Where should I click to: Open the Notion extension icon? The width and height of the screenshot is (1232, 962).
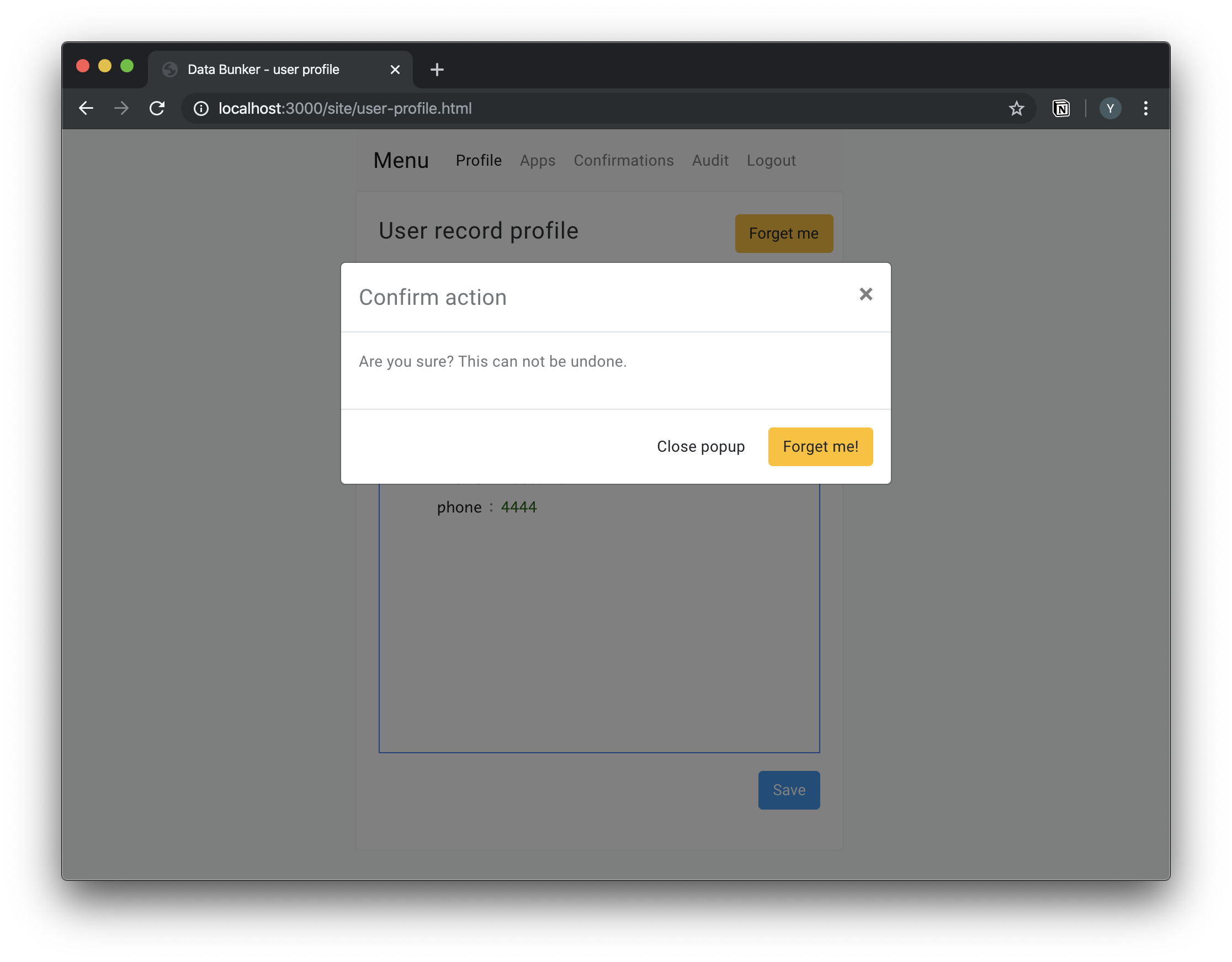click(1060, 108)
